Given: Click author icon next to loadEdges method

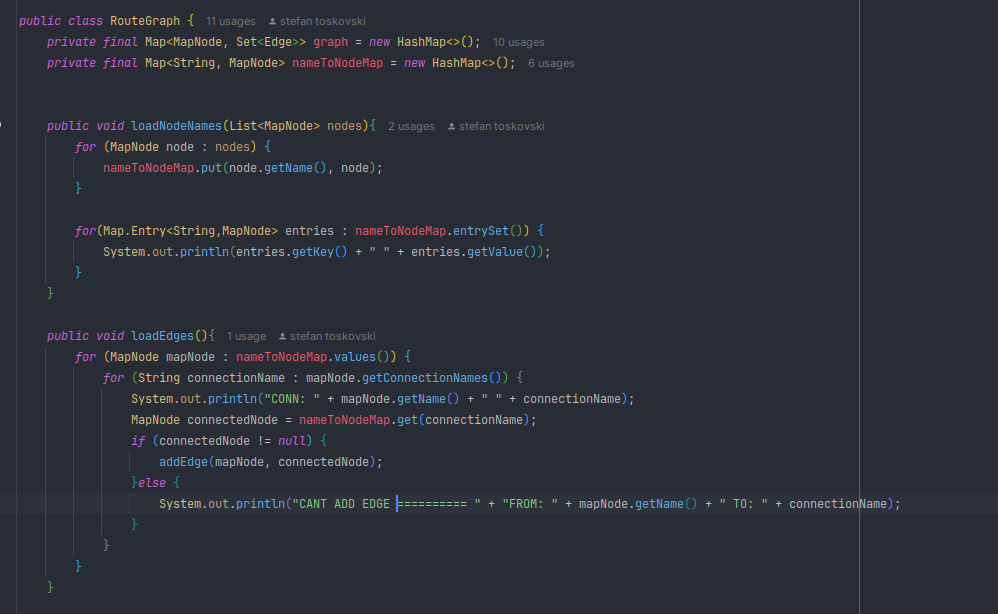Looking at the screenshot, I should click(x=283, y=337).
